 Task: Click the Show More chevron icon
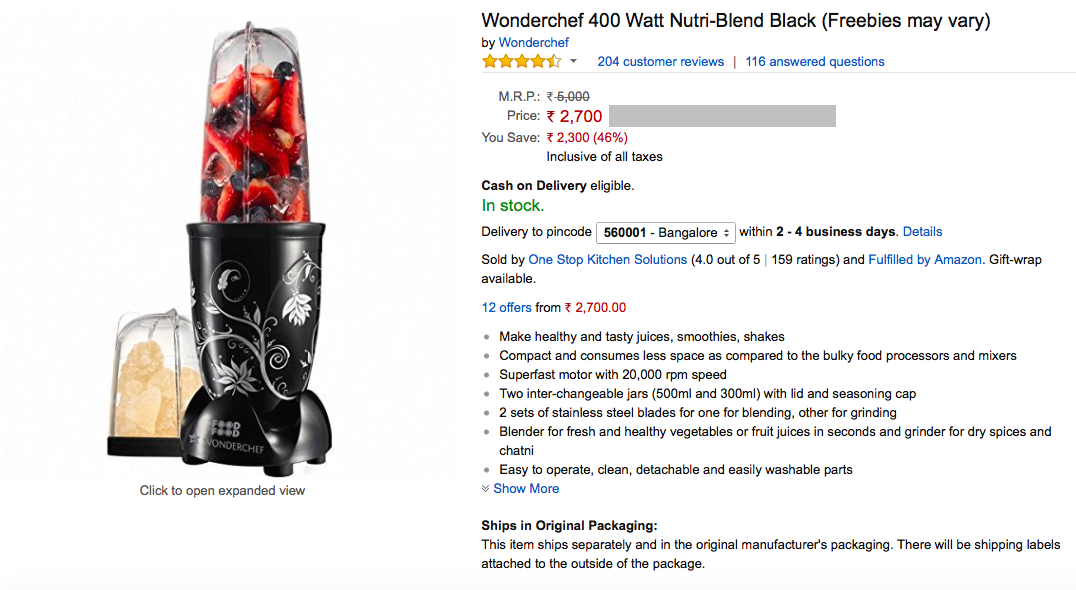tap(486, 489)
